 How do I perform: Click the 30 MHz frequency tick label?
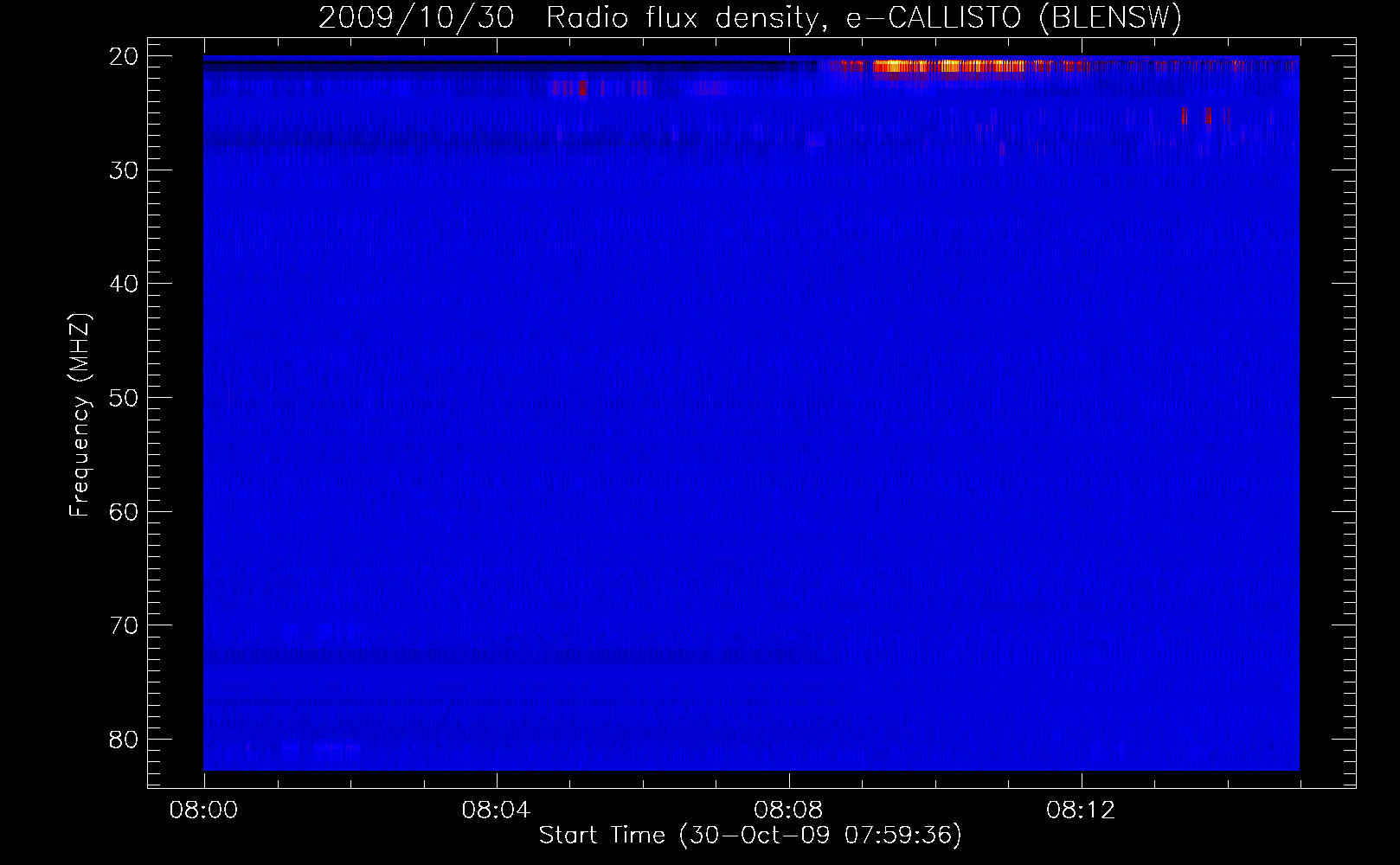pyautogui.click(x=124, y=170)
